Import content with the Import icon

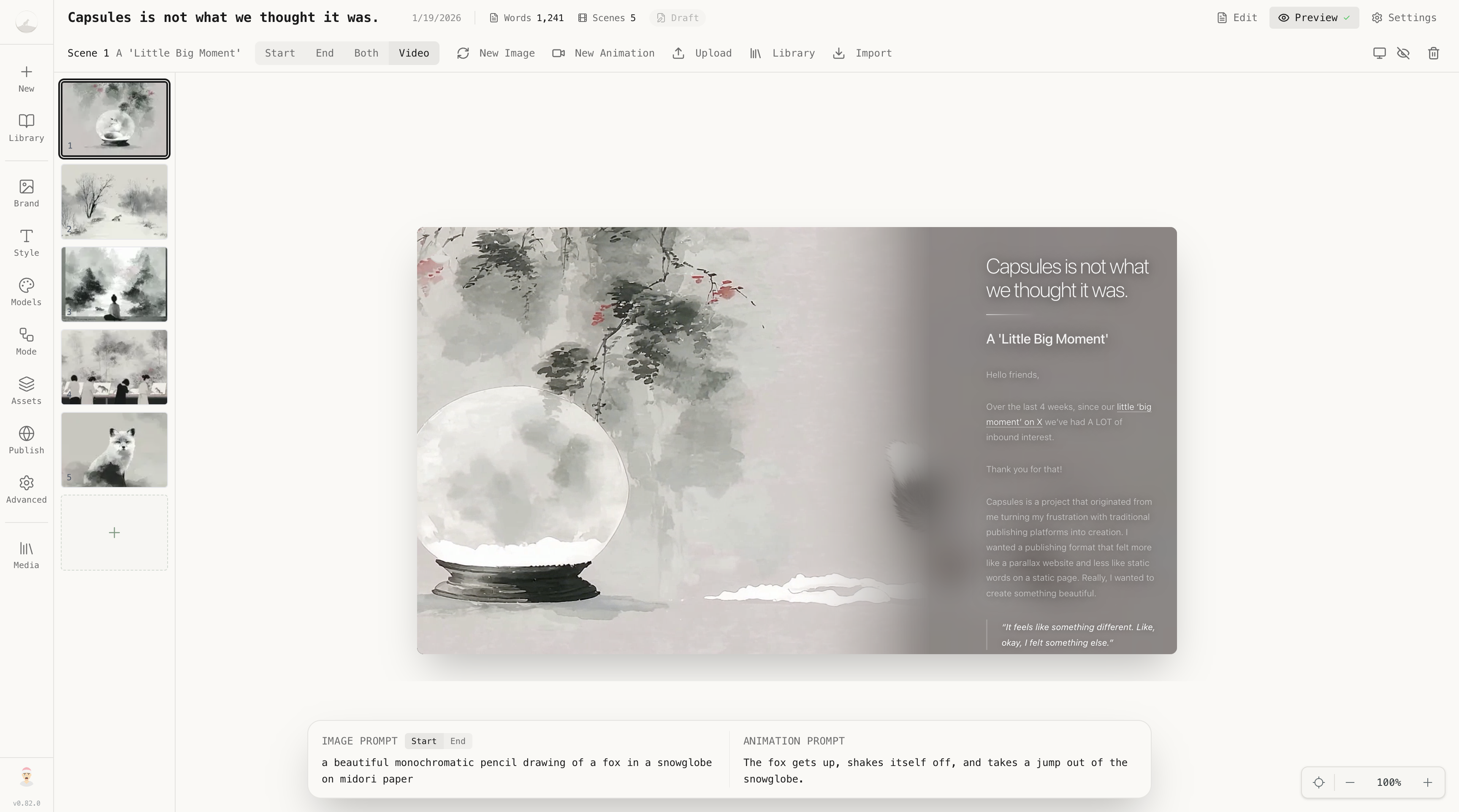pyautogui.click(x=839, y=53)
